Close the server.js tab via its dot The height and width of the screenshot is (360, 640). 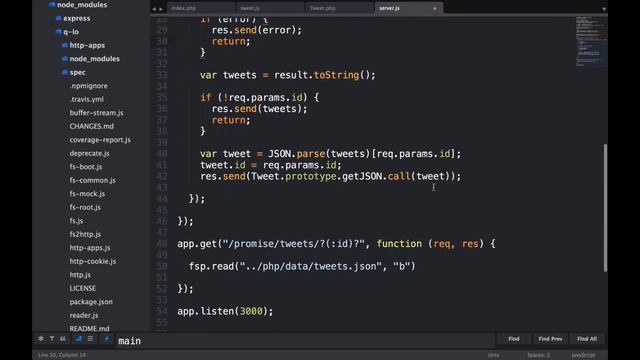[x=434, y=9]
